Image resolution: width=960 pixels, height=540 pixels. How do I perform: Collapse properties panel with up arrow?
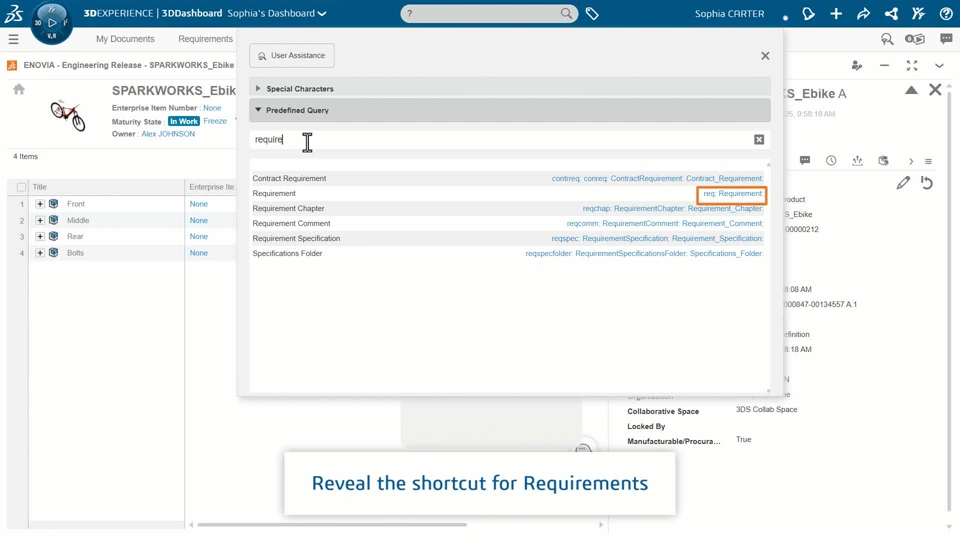pyautogui.click(x=911, y=91)
